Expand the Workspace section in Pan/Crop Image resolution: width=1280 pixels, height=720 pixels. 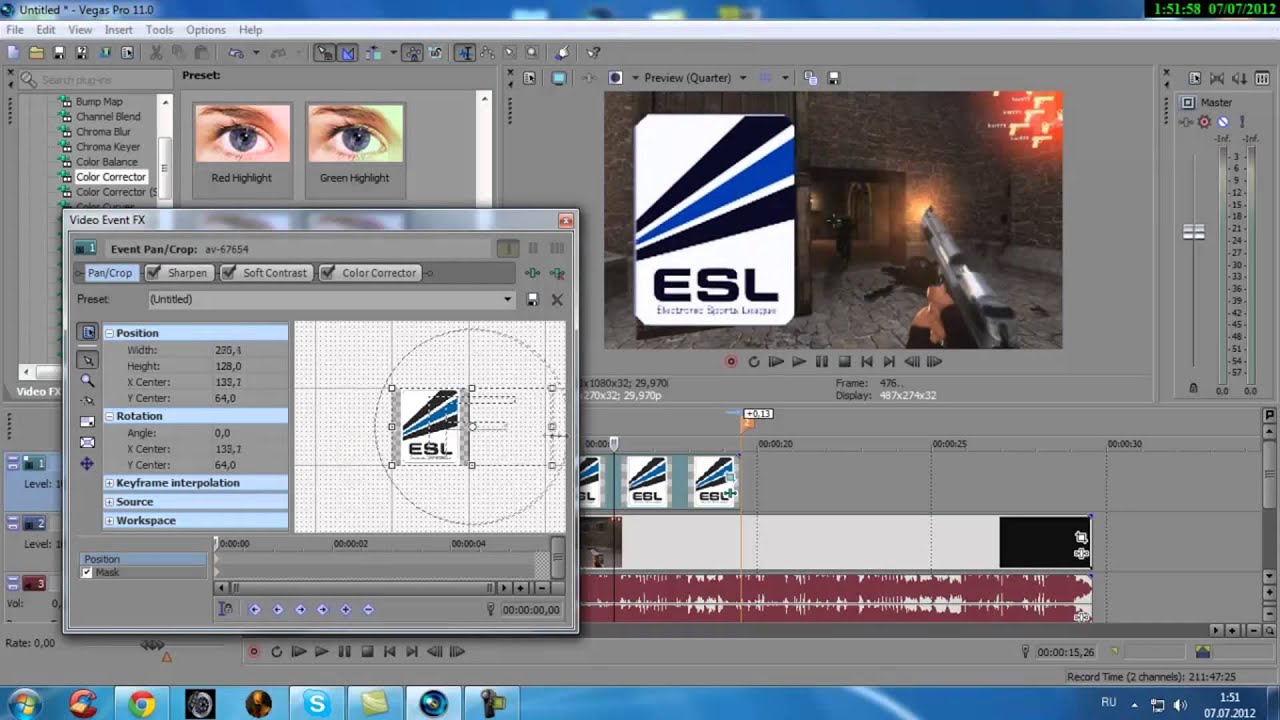coord(110,521)
